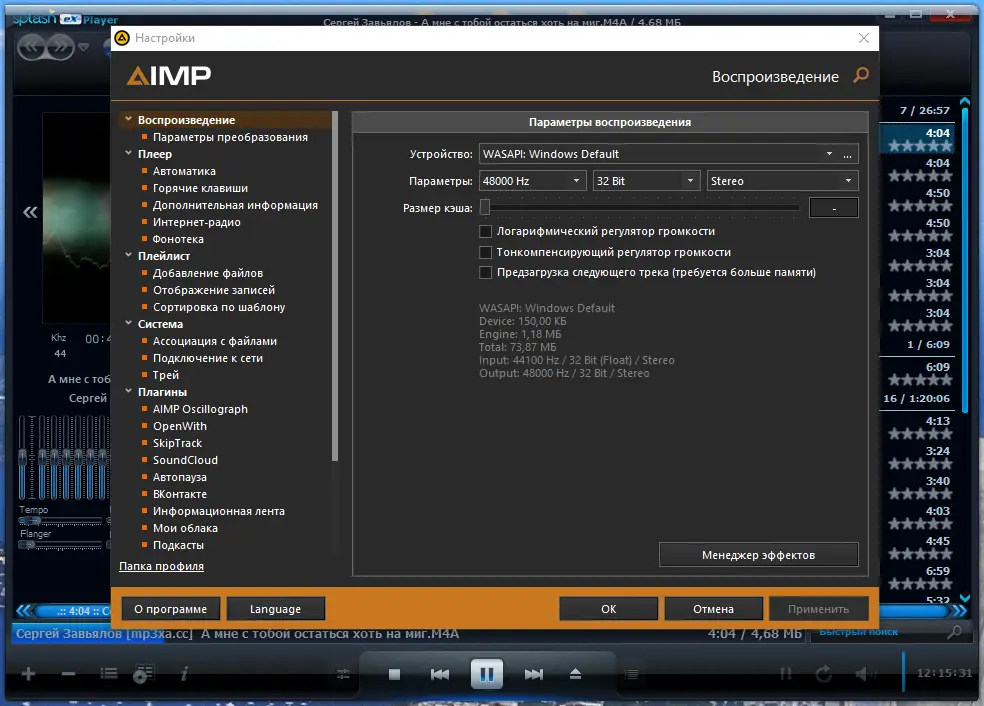The image size is (984, 706).
Task: Collapse the Воспроизведение tree section
Action: pyautogui.click(x=128, y=119)
